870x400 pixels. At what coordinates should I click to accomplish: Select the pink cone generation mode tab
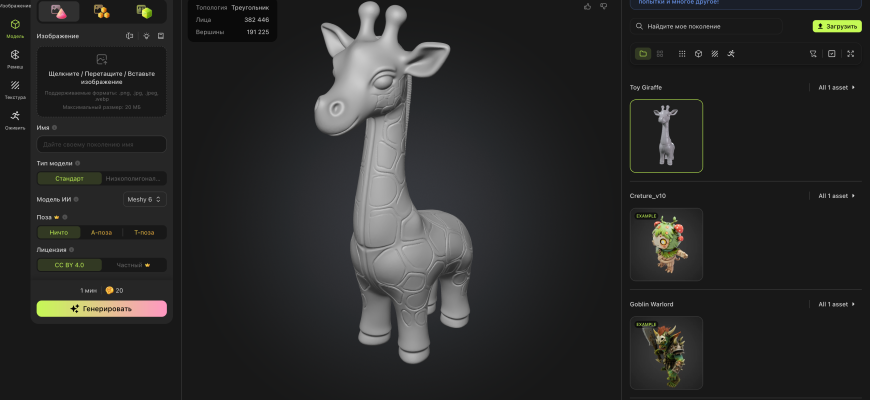click(x=59, y=11)
